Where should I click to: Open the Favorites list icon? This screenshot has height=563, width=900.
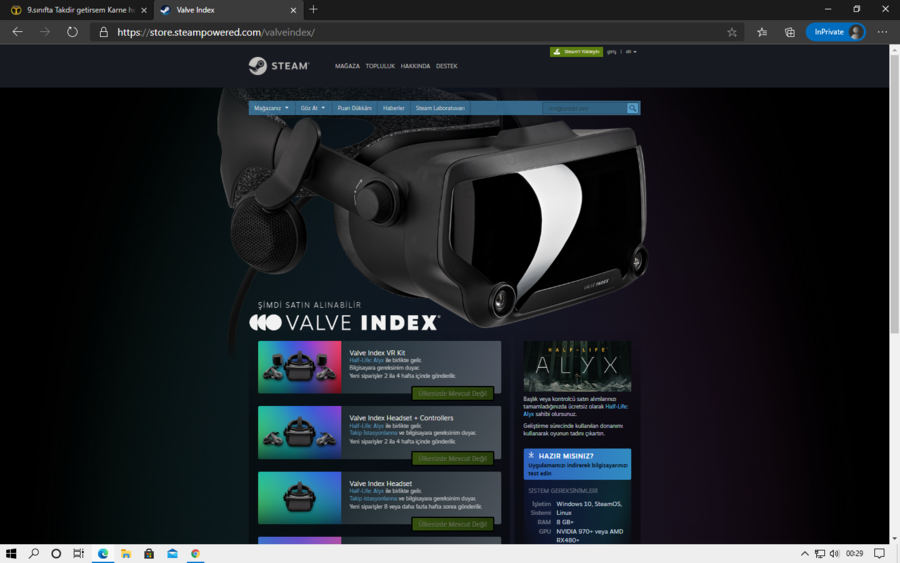click(762, 32)
